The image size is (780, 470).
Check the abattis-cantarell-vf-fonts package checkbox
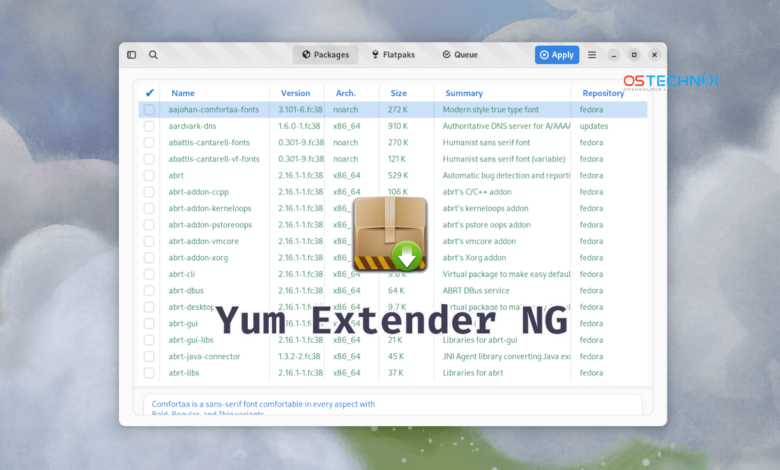pos(149,159)
